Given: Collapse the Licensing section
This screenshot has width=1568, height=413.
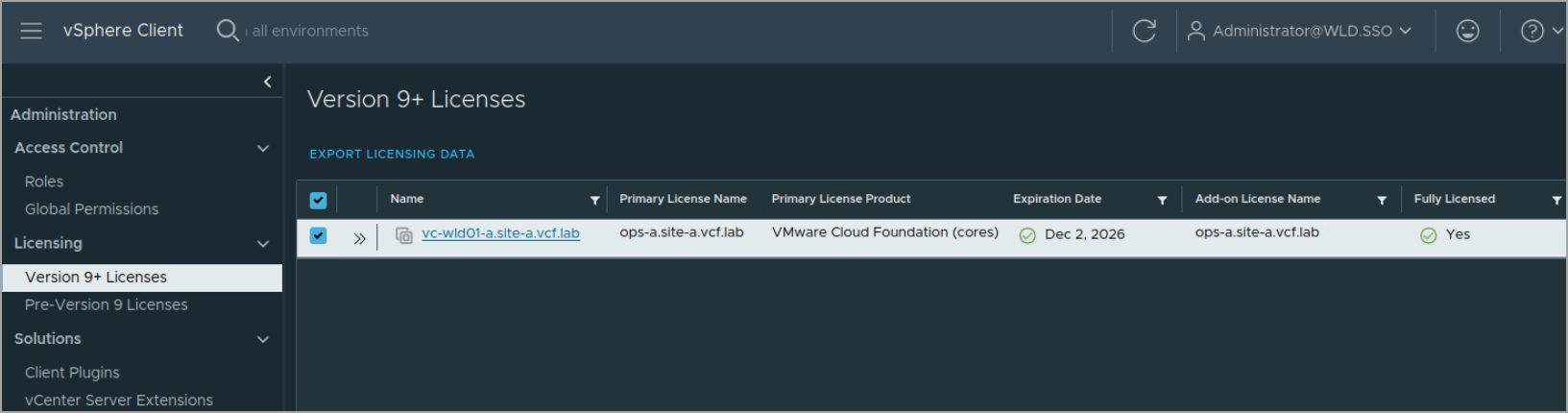Looking at the screenshot, I should pyautogui.click(x=263, y=244).
